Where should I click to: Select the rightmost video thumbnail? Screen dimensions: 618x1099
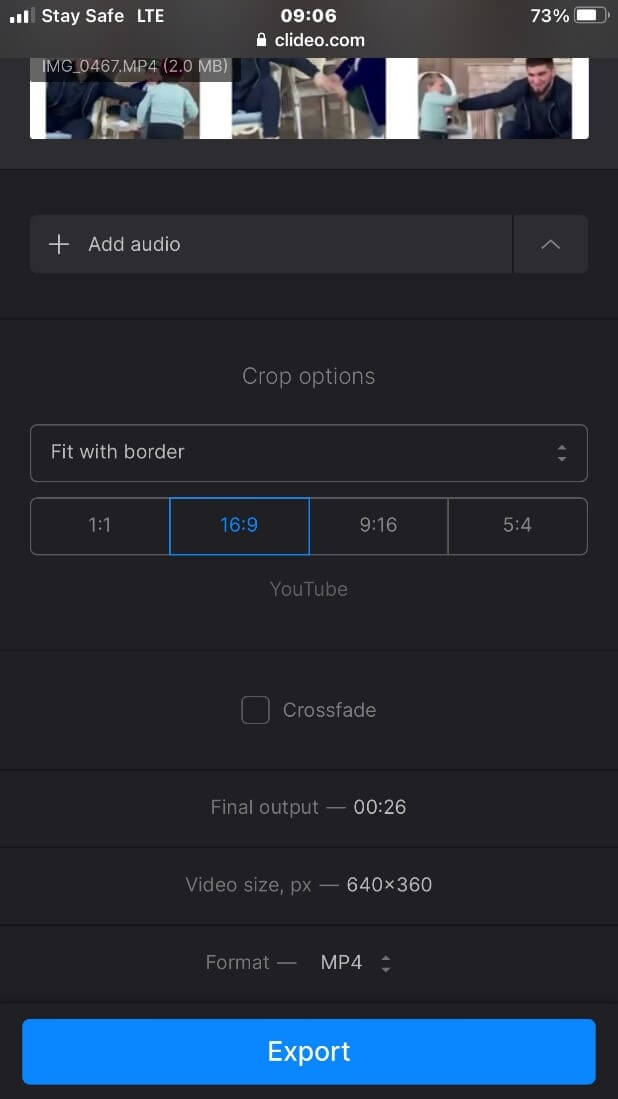pyautogui.click(x=503, y=98)
